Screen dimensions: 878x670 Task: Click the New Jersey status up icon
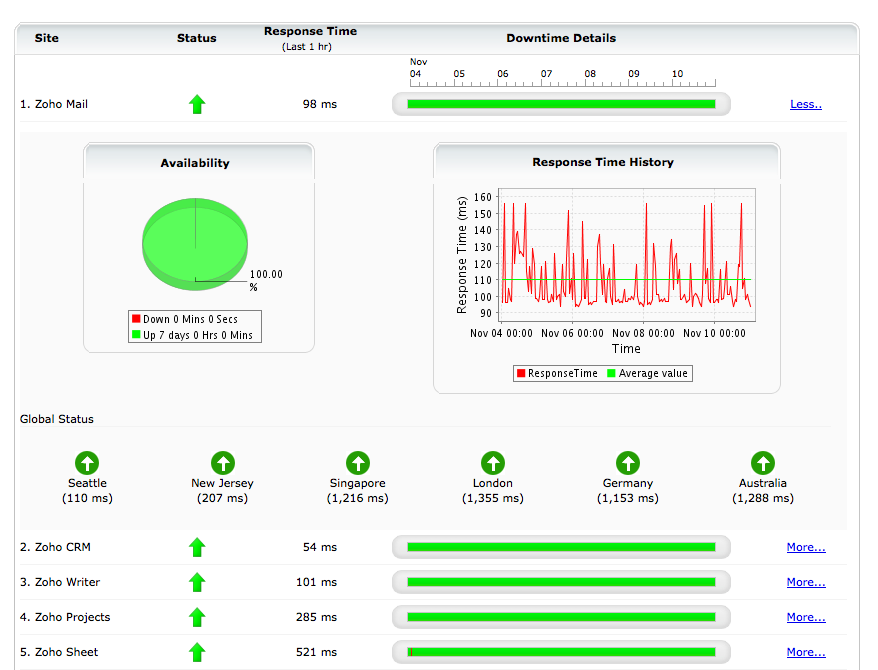(222, 463)
